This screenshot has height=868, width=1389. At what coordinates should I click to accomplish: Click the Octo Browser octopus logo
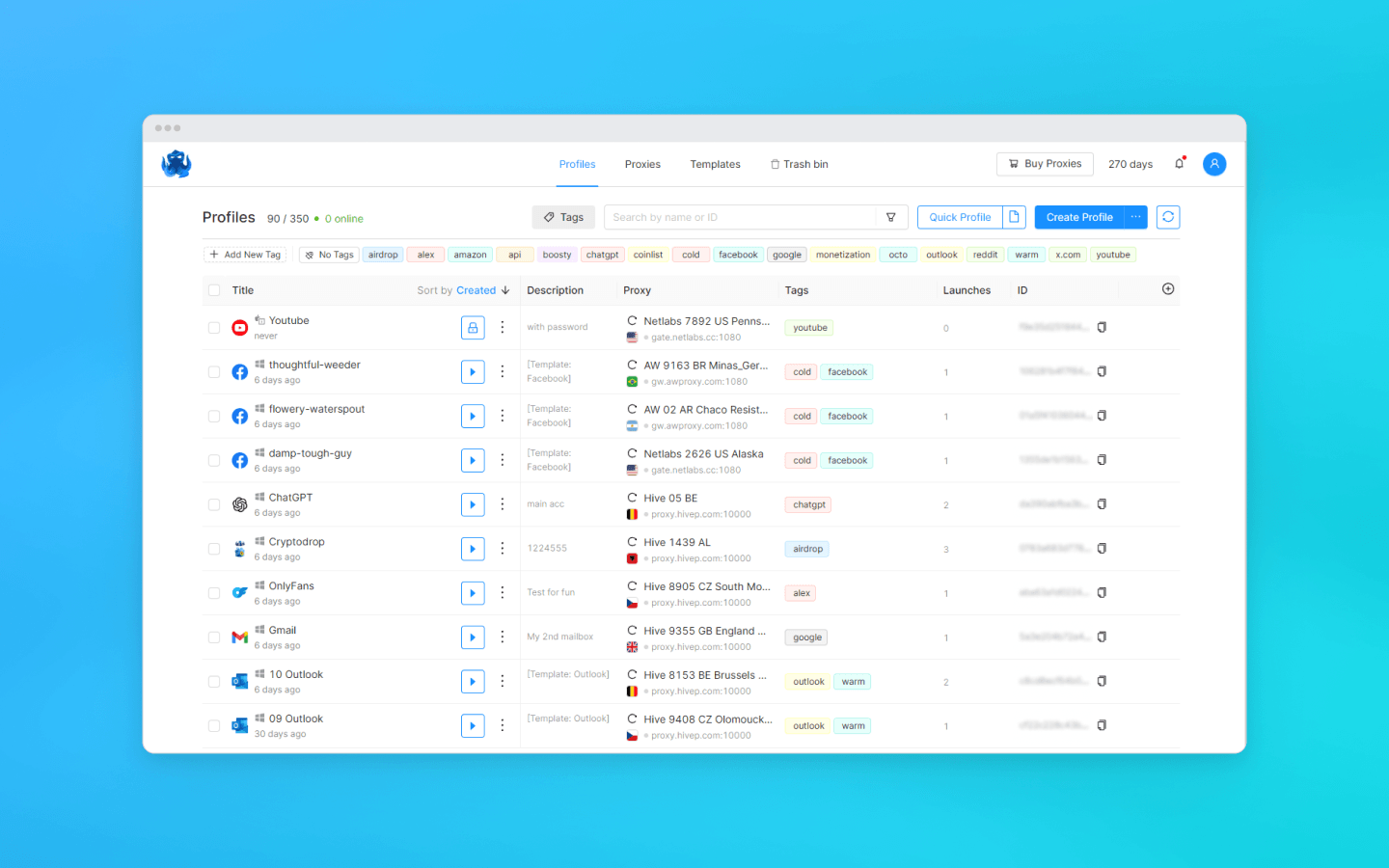click(177, 164)
